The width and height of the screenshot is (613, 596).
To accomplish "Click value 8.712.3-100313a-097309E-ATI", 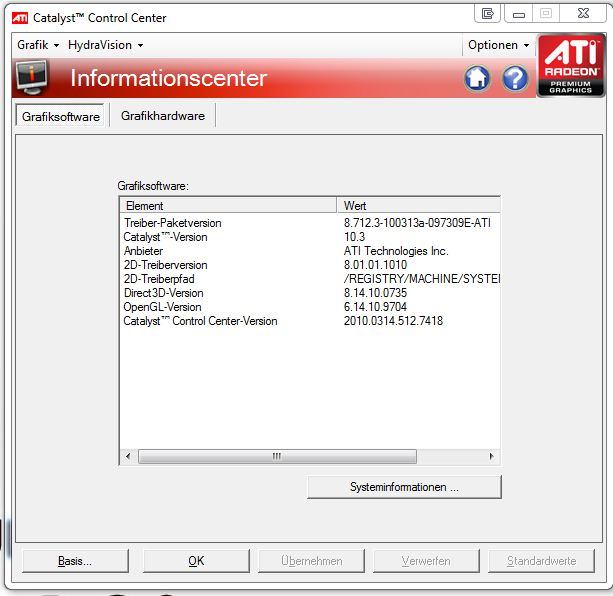I will point(417,223).
